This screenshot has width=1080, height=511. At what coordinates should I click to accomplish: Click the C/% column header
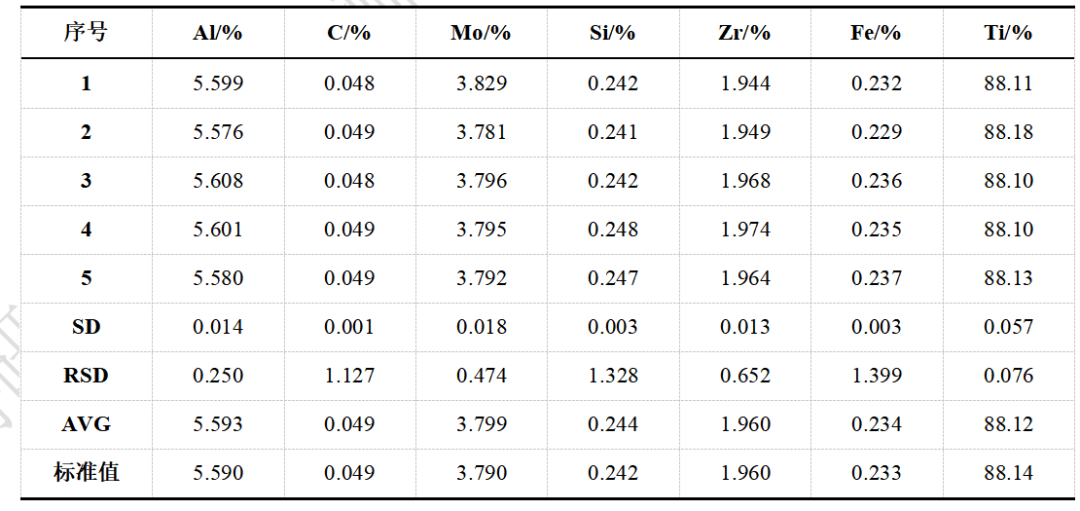click(349, 32)
